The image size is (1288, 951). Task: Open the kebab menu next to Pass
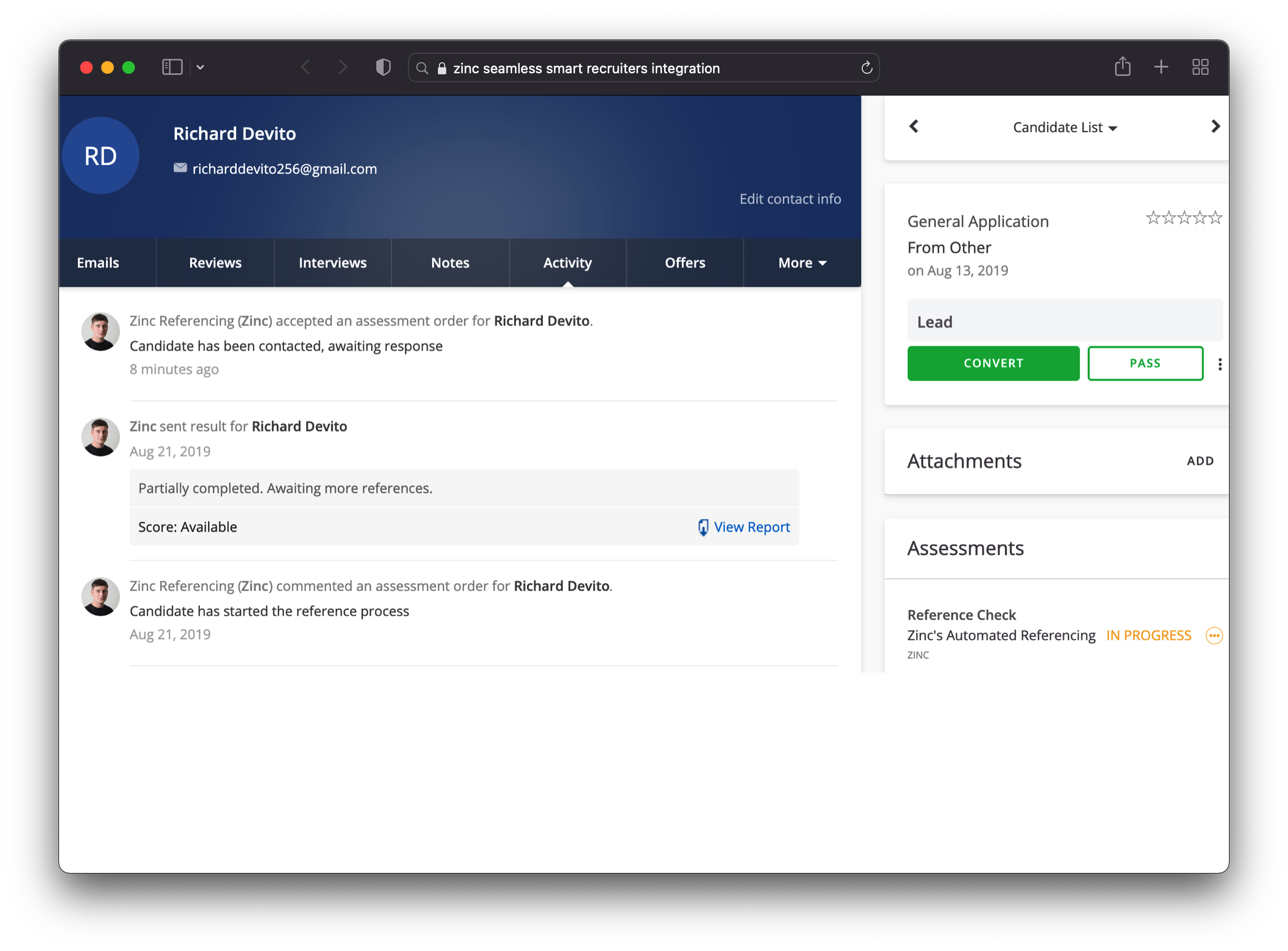(x=1219, y=363)
